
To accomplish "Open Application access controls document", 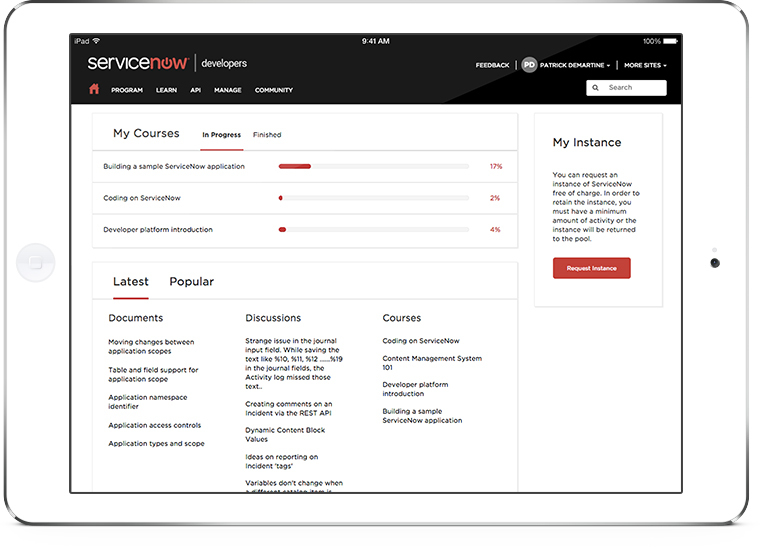I will 155,425.
